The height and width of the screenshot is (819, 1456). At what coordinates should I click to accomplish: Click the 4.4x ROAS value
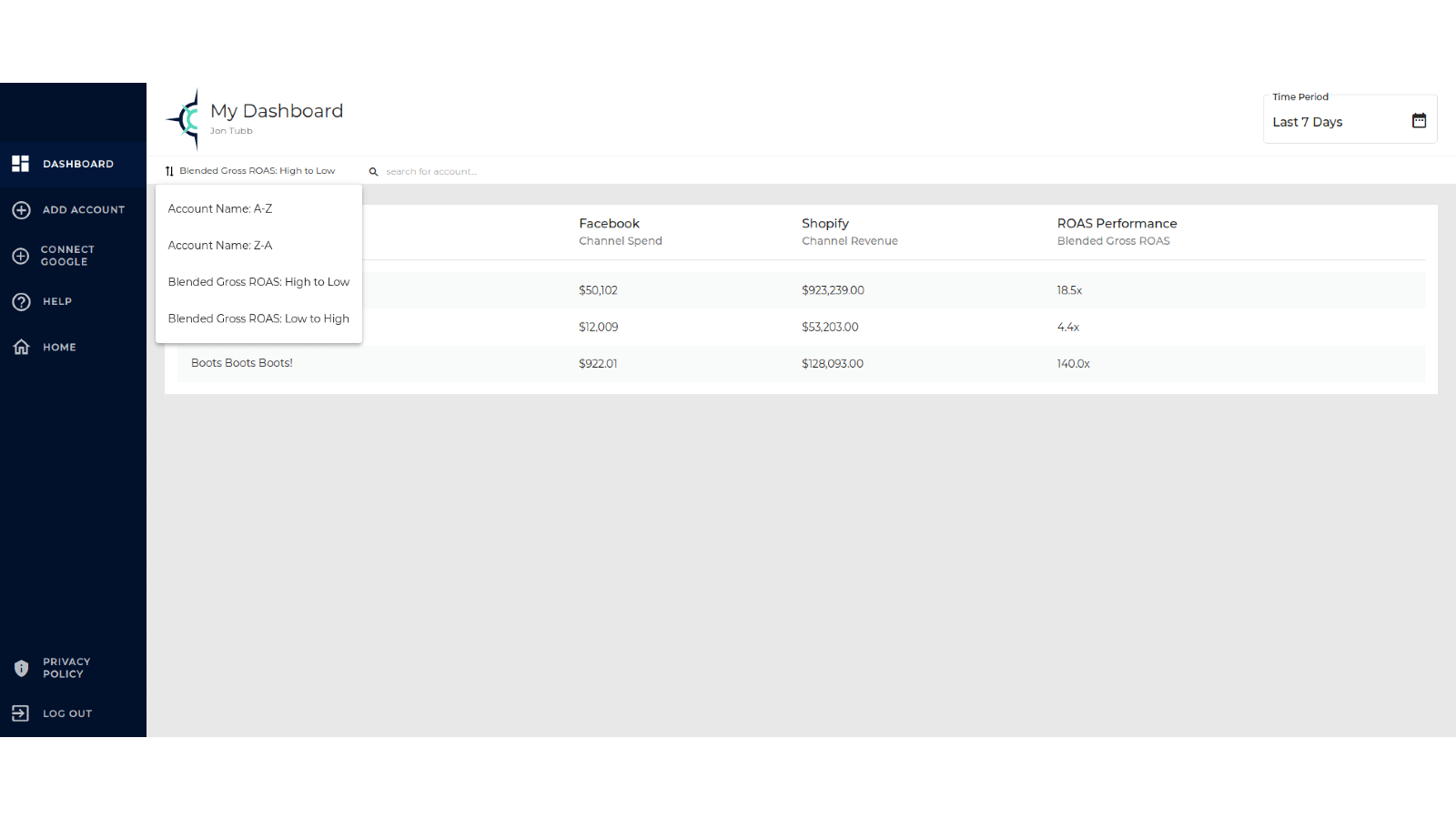click(x=1068, y=327)
